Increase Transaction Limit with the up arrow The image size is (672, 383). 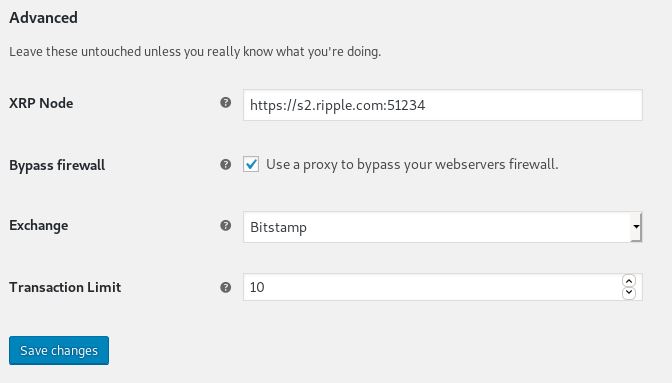tap(629, 281)
